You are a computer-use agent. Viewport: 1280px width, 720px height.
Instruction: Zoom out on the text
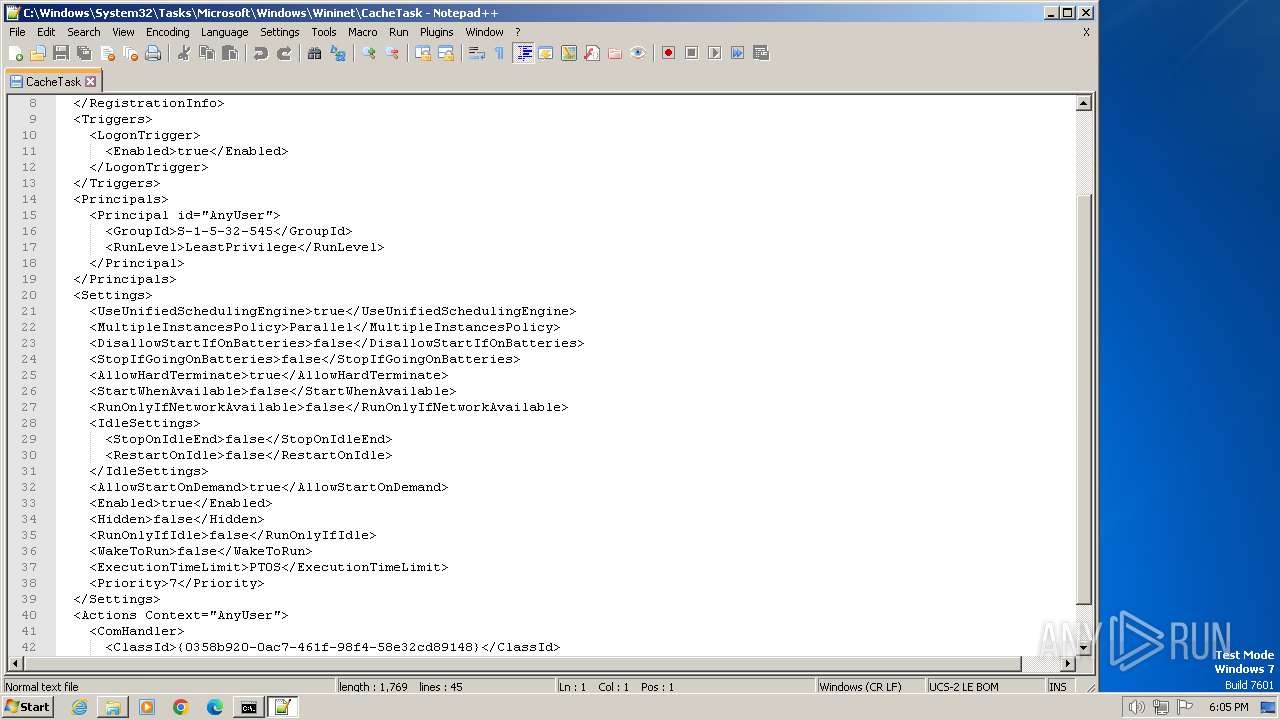click(x=391, y=53)
